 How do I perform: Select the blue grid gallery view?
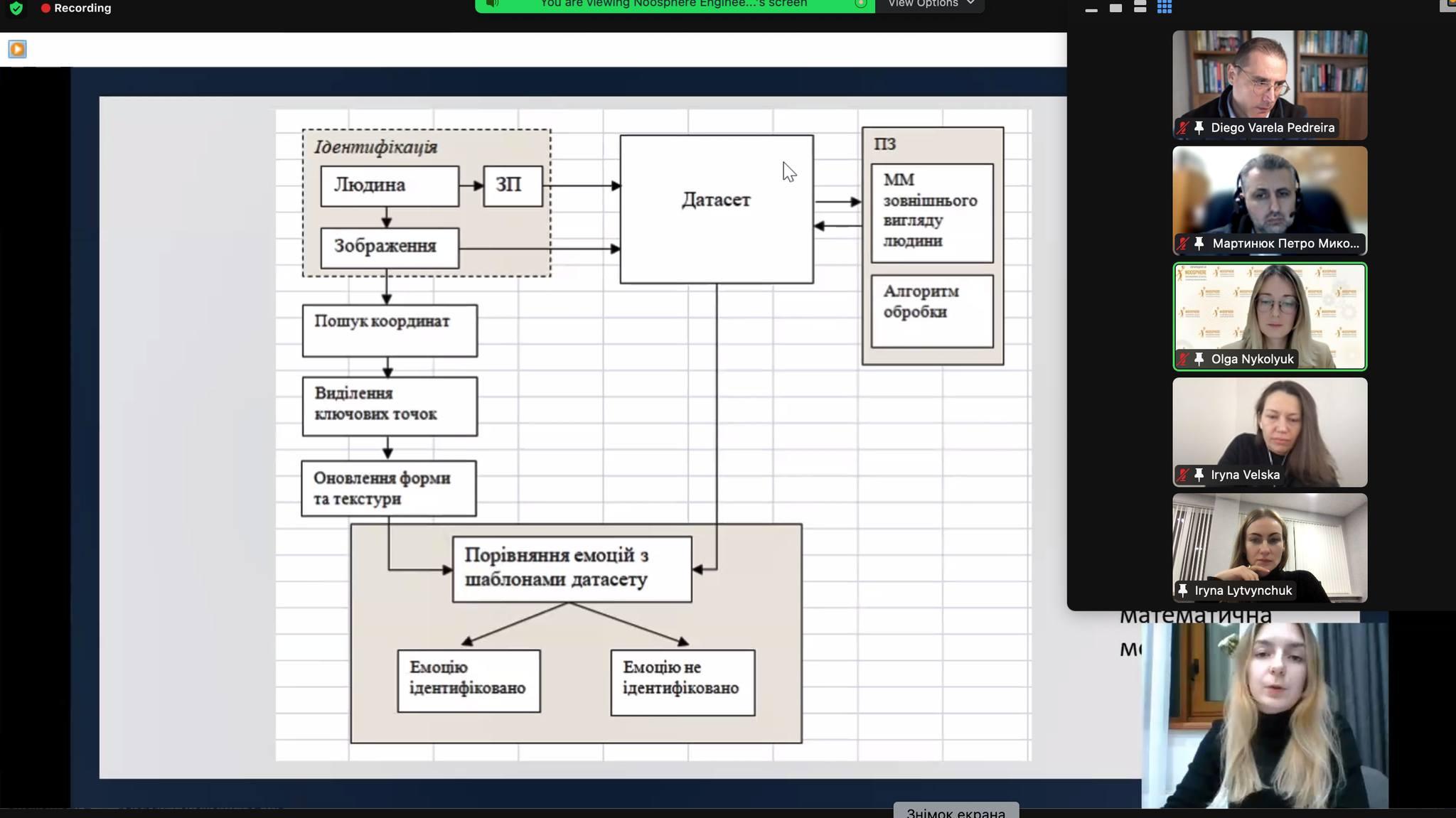click(1165, 7)
